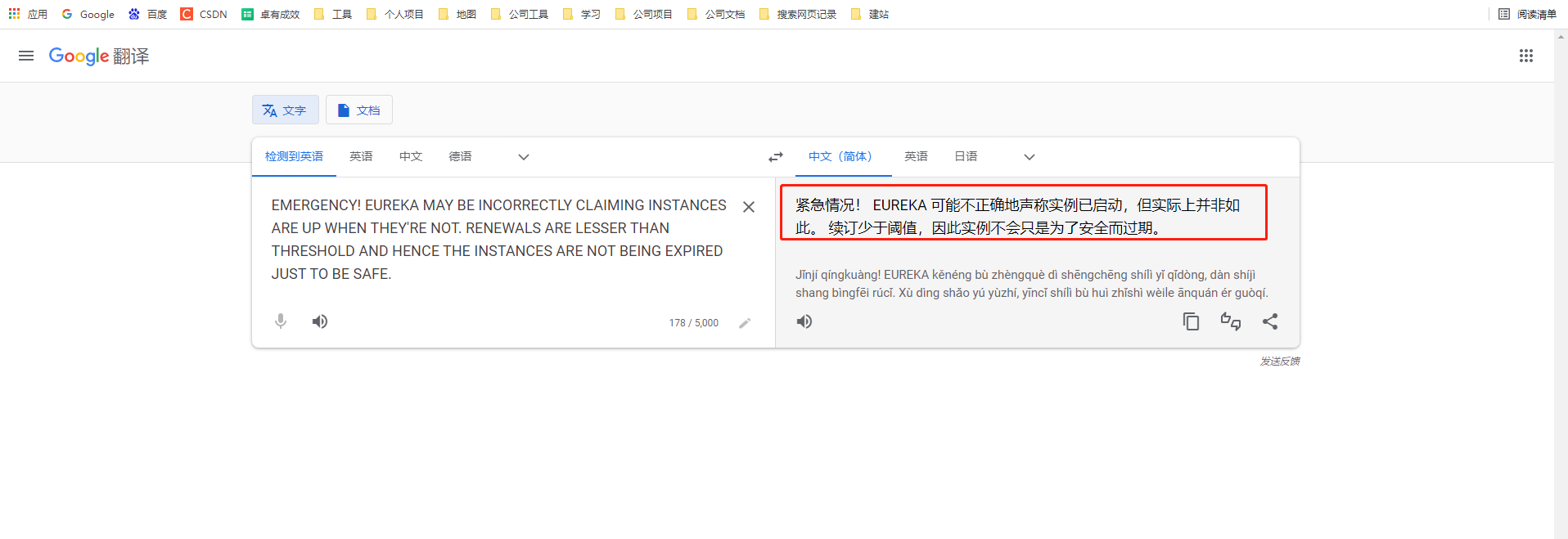Select the 文字 text translation mode
The height and width of the screenshot is (539, 1568).
click(x=285, y=110)
